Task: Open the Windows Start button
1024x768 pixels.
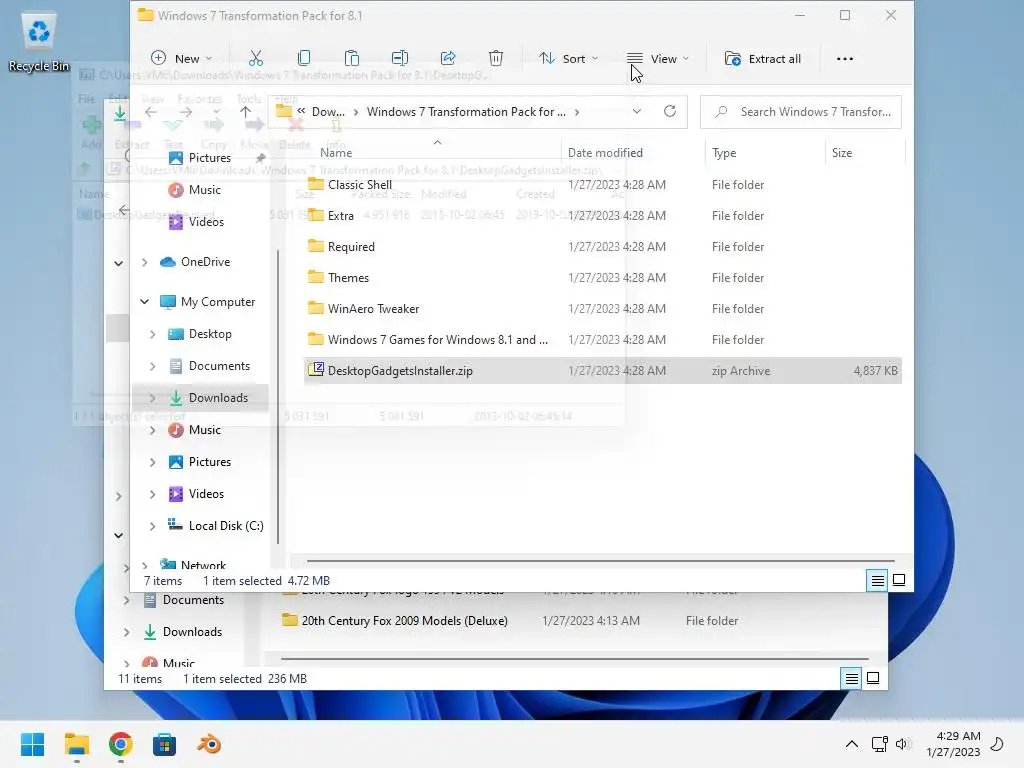Action: (33, 744)
